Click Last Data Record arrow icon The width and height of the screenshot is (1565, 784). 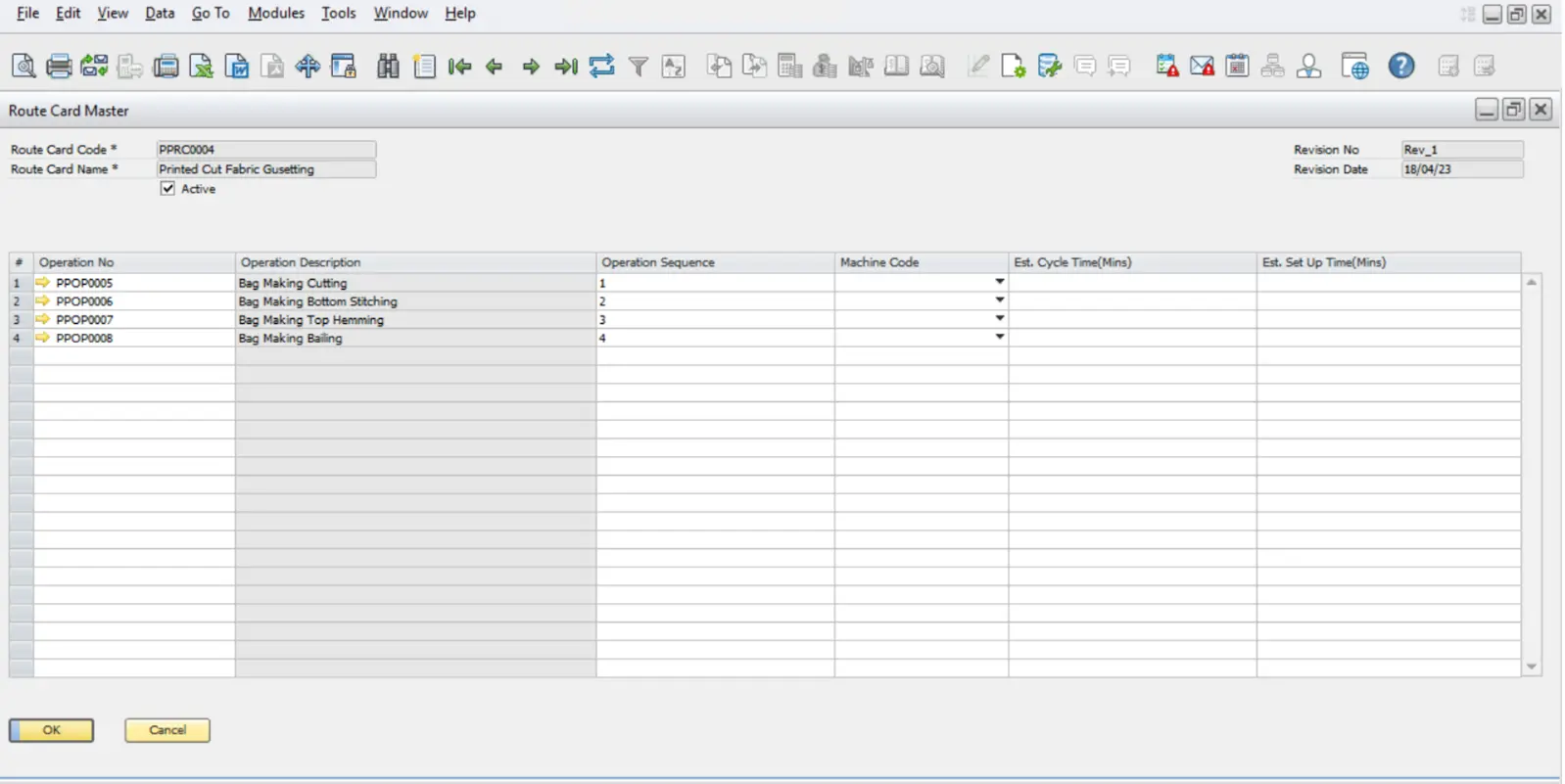coord(566,67)
